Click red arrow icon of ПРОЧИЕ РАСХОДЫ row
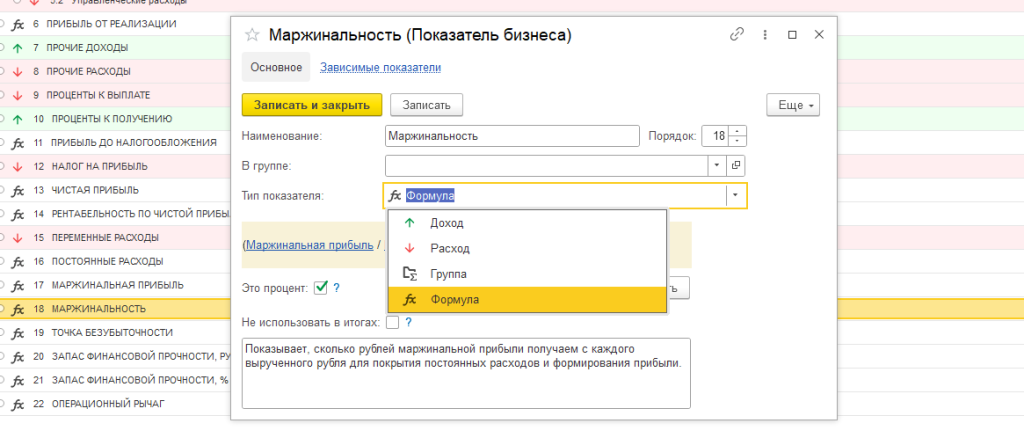This screenshot has width=1024, height=438. [x=18, y=72]
